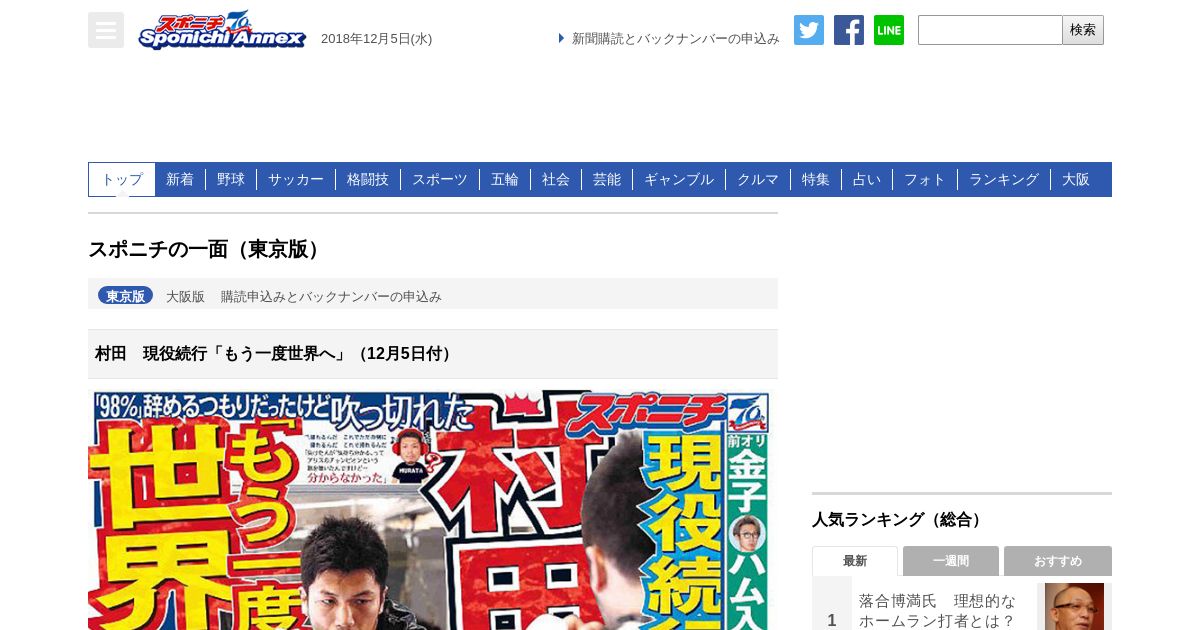Click the Sponichi Annex logo

[222, 30]
